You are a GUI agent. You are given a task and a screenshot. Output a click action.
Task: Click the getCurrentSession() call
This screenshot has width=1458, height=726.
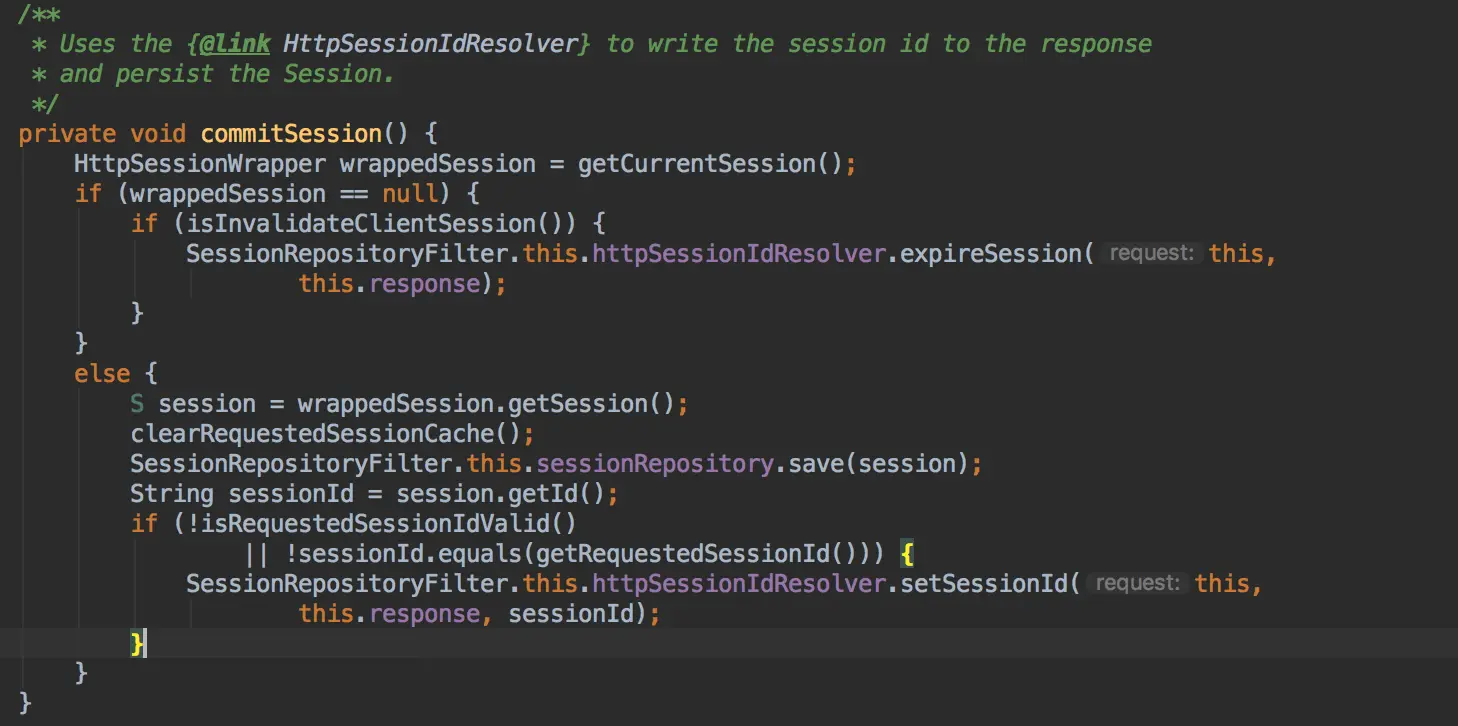tap(711, 164)
